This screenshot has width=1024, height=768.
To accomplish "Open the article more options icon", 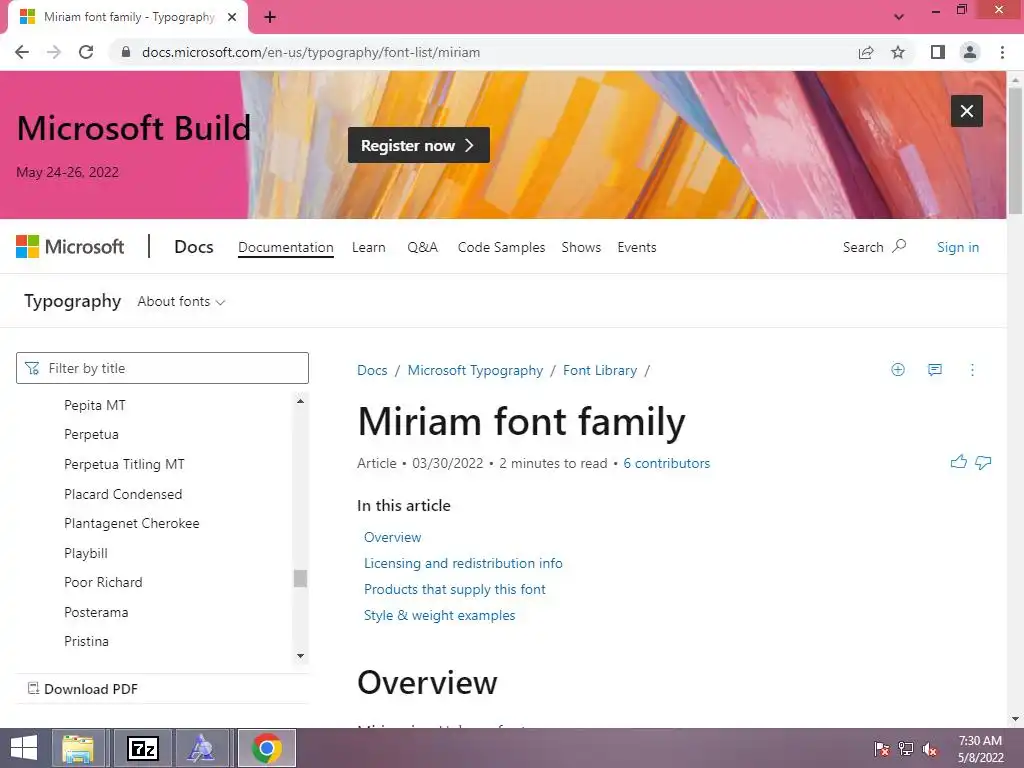I will point(972,370).
